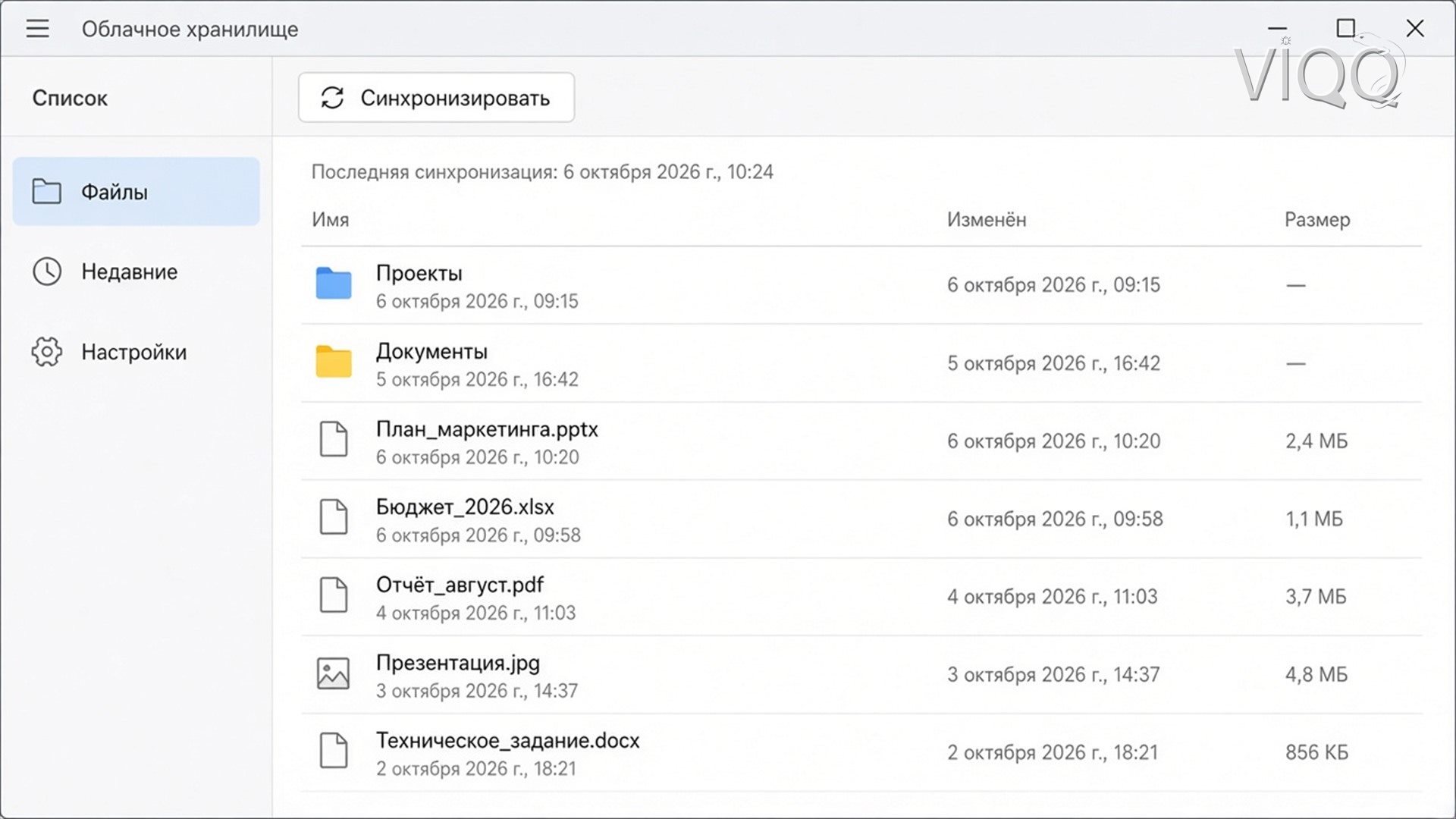Click the Синхронизировать button

pyautogui.click(x=437, y=97)
